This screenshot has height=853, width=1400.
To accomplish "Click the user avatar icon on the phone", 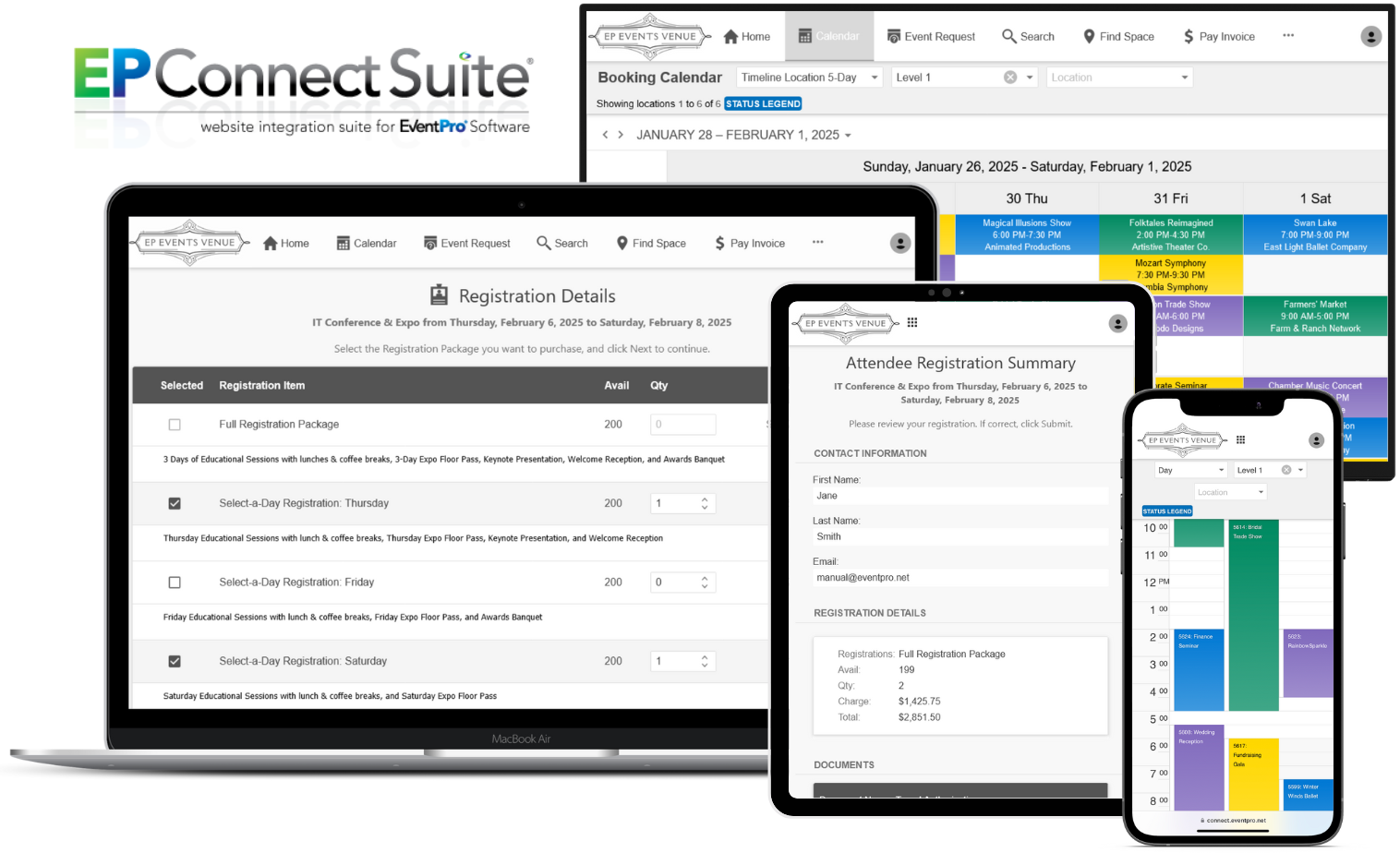I will pyautogui.click(x=1317, y=440).
